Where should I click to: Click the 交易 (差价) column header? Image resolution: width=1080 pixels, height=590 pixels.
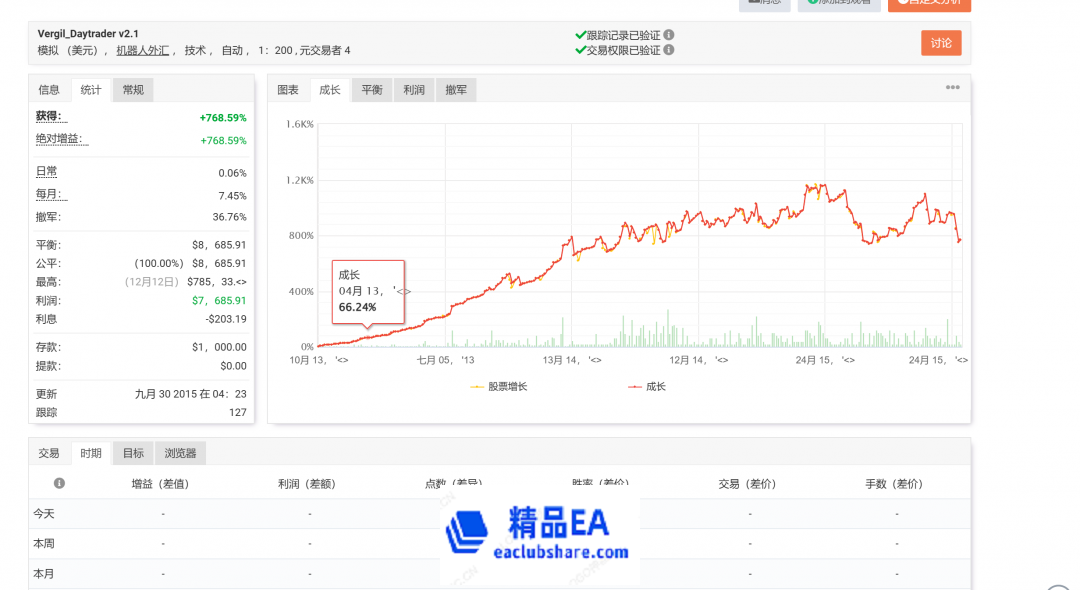(x=747, y=484)
